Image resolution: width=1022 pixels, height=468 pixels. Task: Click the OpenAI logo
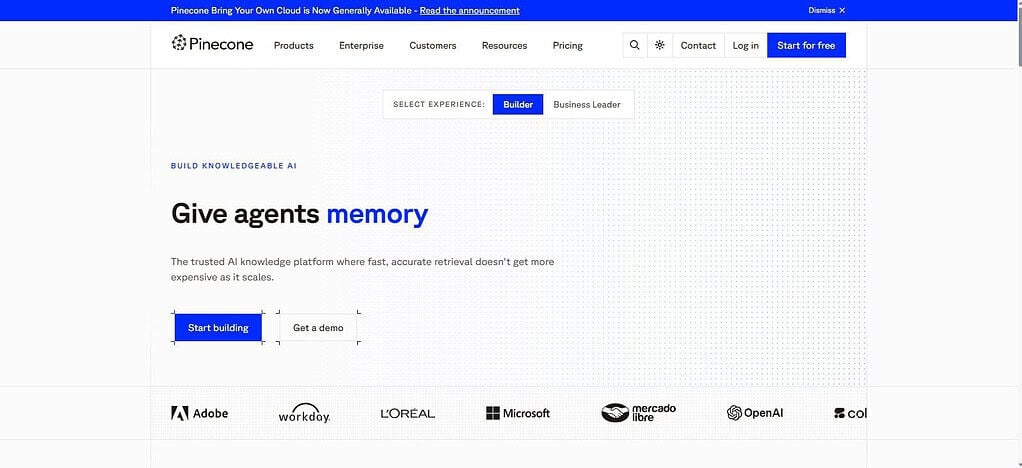point(755,413)
